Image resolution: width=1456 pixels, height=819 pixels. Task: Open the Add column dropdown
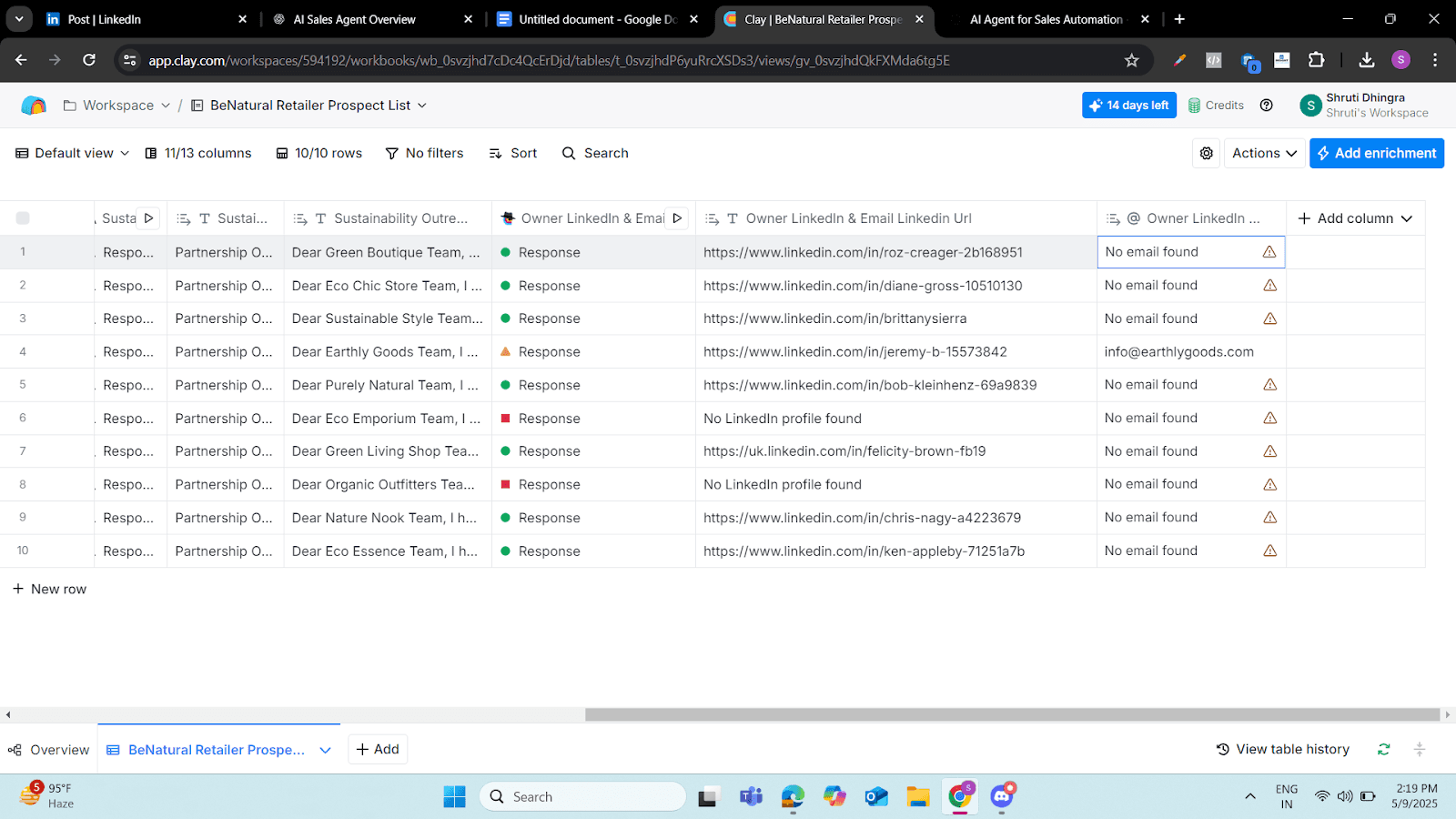pos(1355,218)
